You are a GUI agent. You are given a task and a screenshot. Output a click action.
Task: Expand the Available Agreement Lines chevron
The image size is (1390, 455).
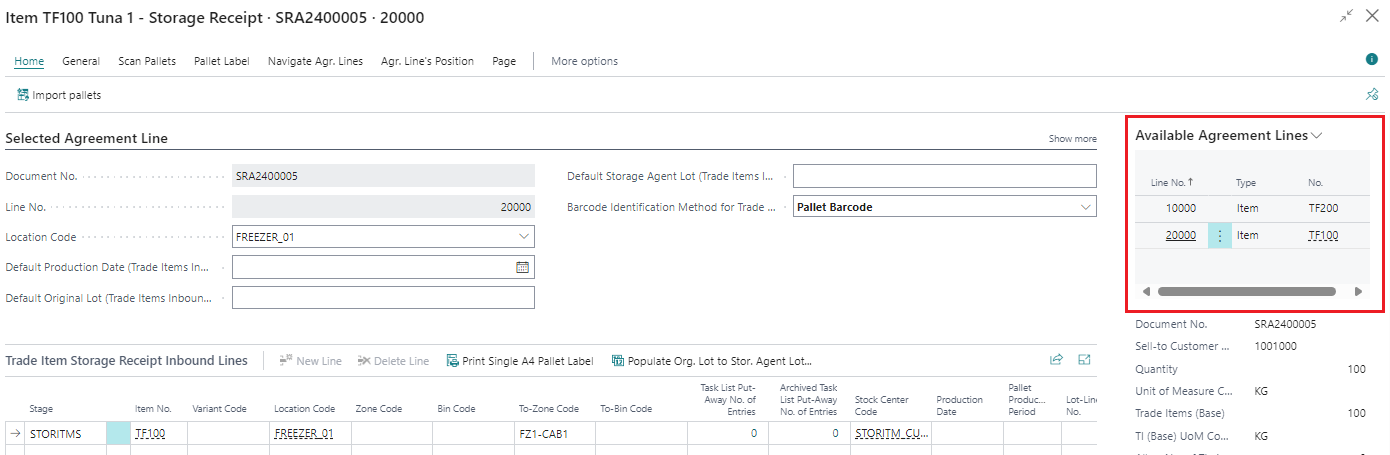pyautogui.click(x=1317, y=136)
